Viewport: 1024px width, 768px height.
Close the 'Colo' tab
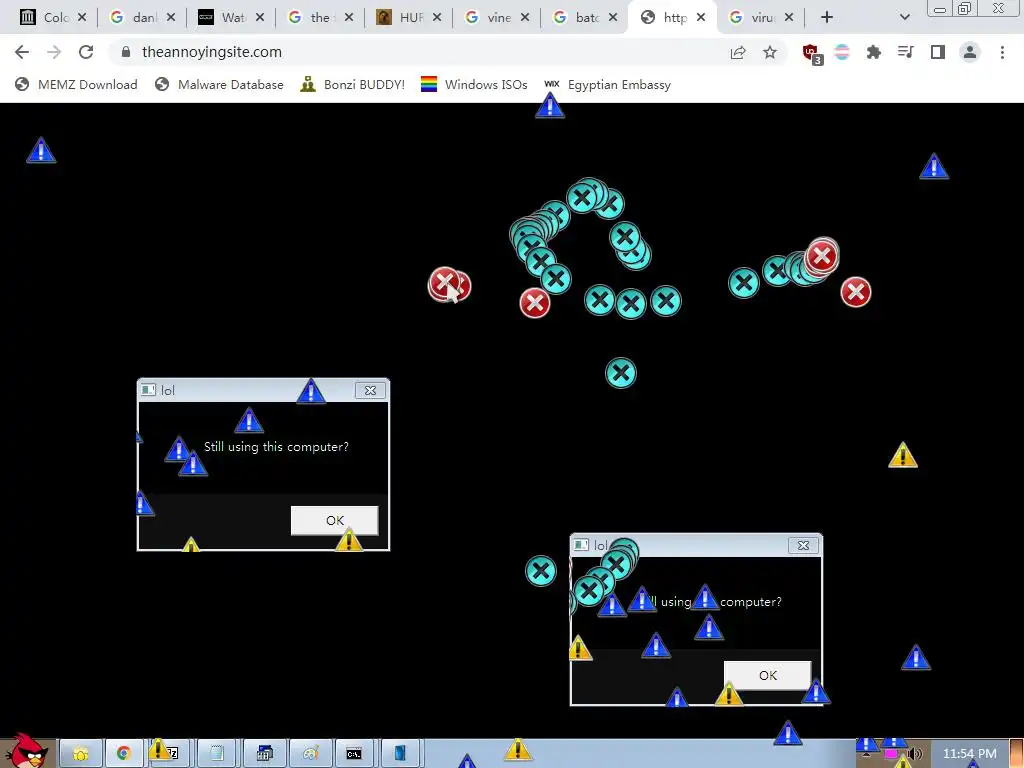82,18
